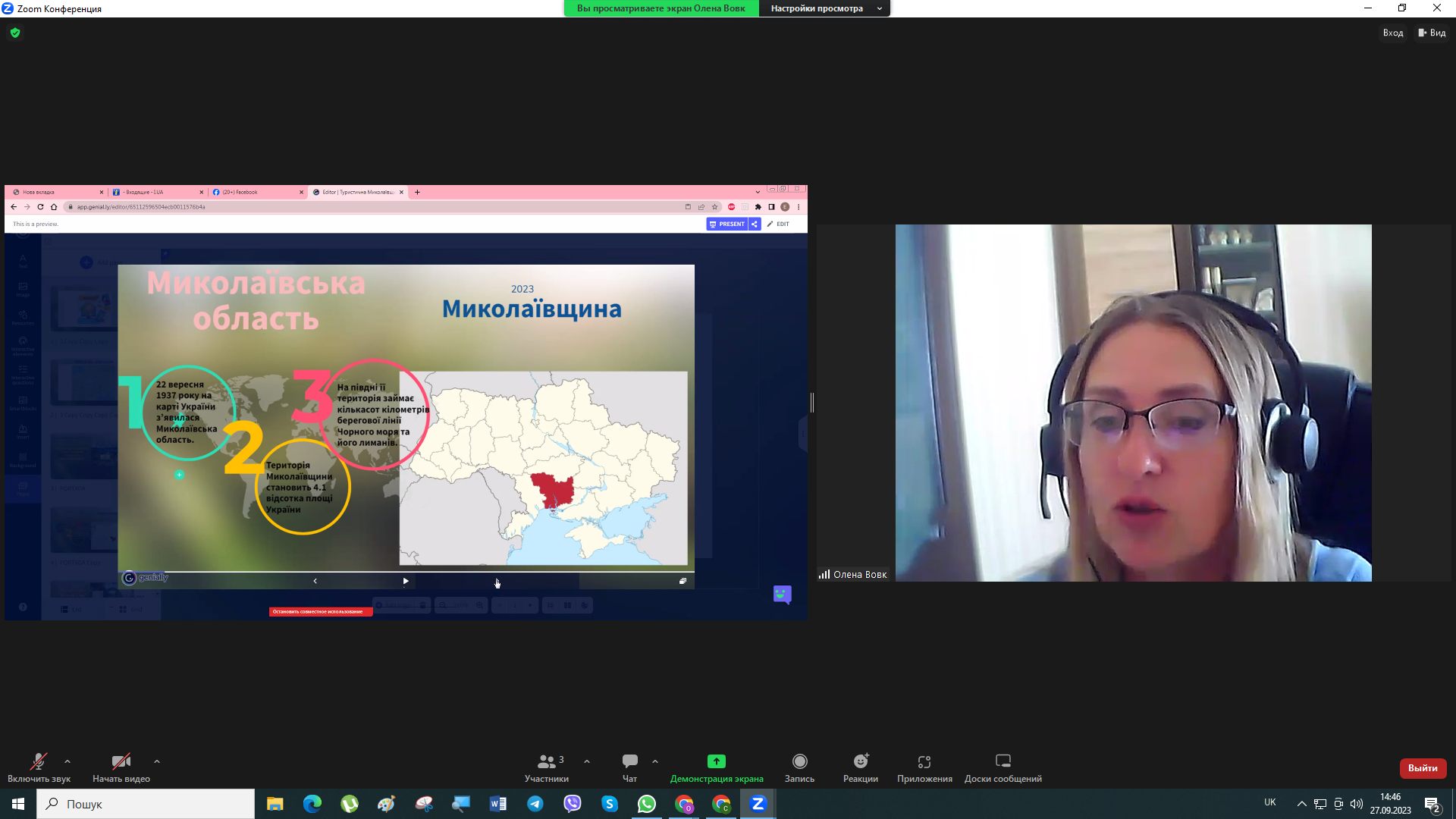The image size is (1456, 819).
Task: Open Приложения apps panel
Action: click(x=924, y=767)
